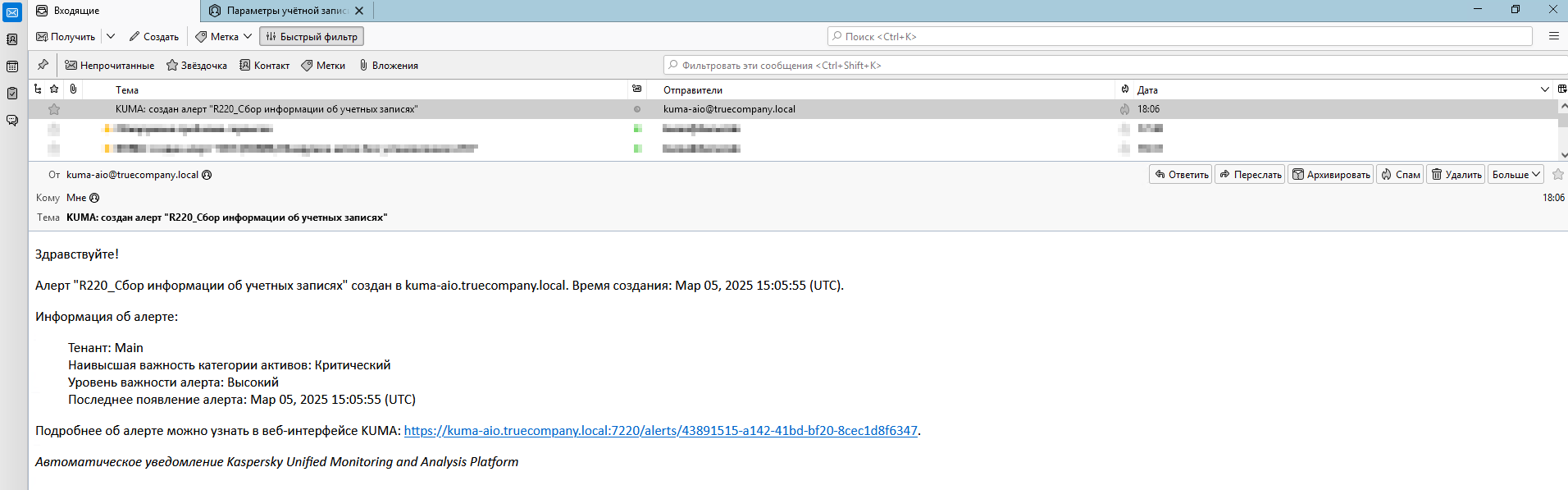This screenshot has width=1568, height=490.
Task: Click sender kuma-aio@truecompany.local in header
Action: (x=132, y=175)
